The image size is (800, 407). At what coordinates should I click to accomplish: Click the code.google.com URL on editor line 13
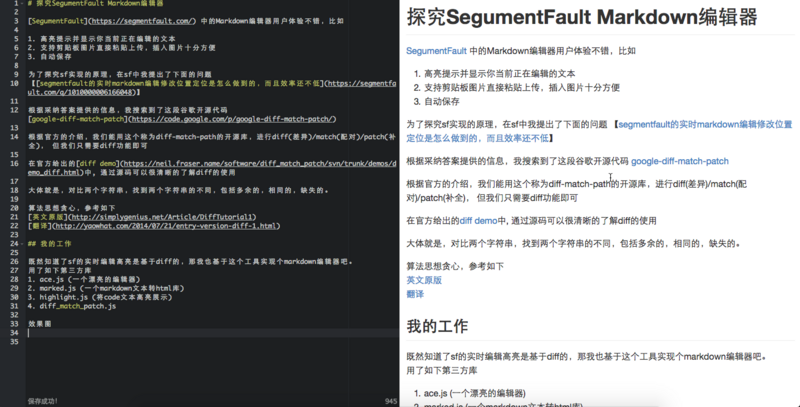pyautogui.click(x=233, y=119)
